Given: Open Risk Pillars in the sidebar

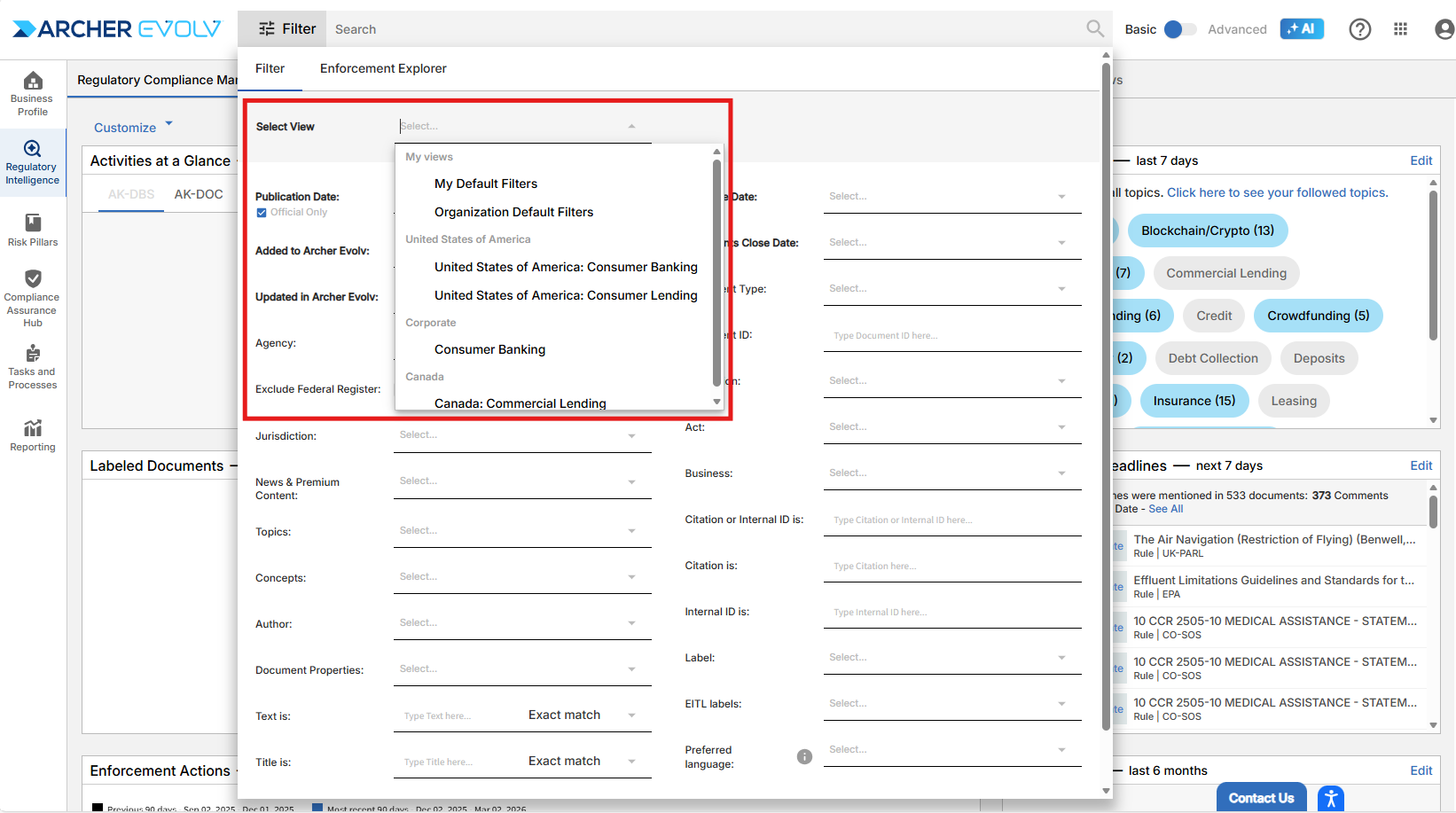Looking at the screenshot, I should click(33, 230).
